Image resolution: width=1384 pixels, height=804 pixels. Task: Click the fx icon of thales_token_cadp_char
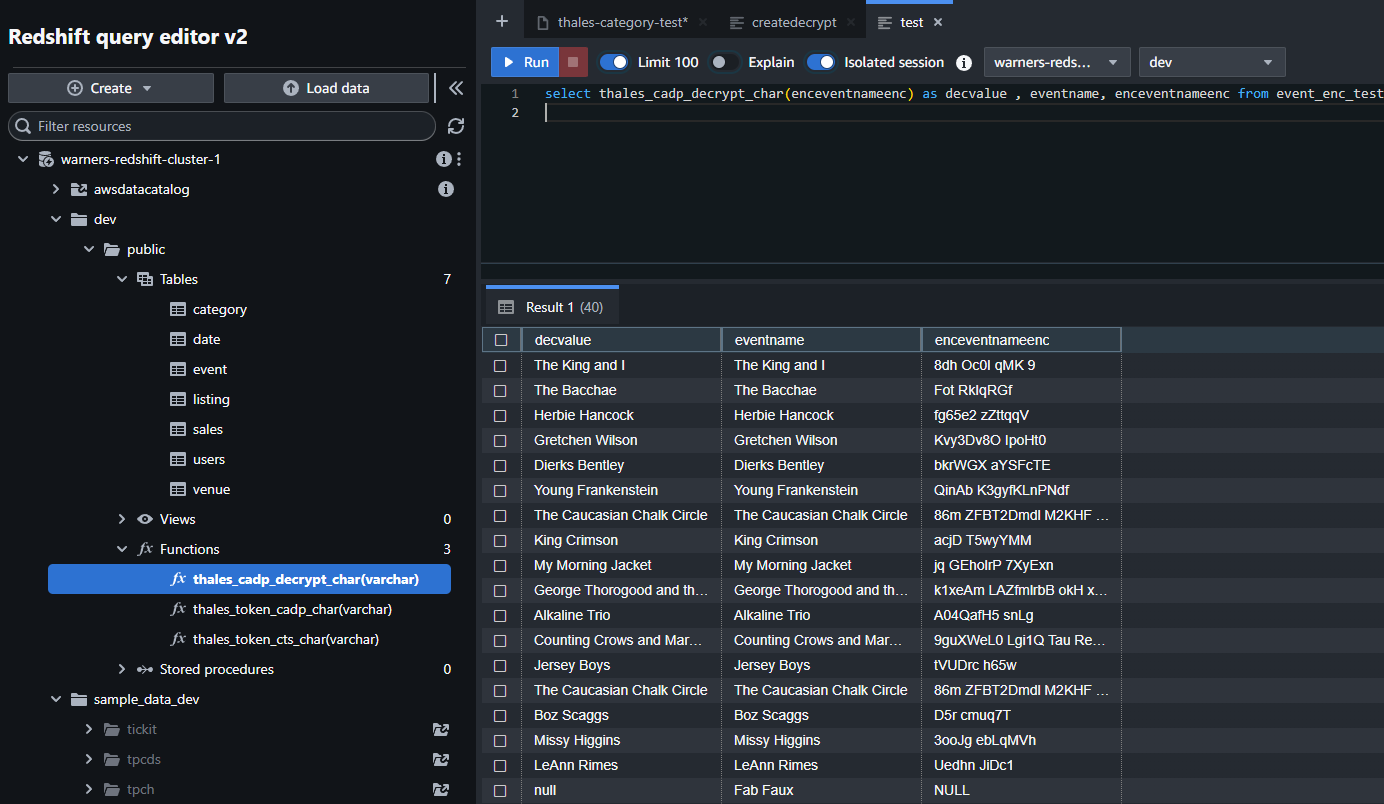(178, 609)
